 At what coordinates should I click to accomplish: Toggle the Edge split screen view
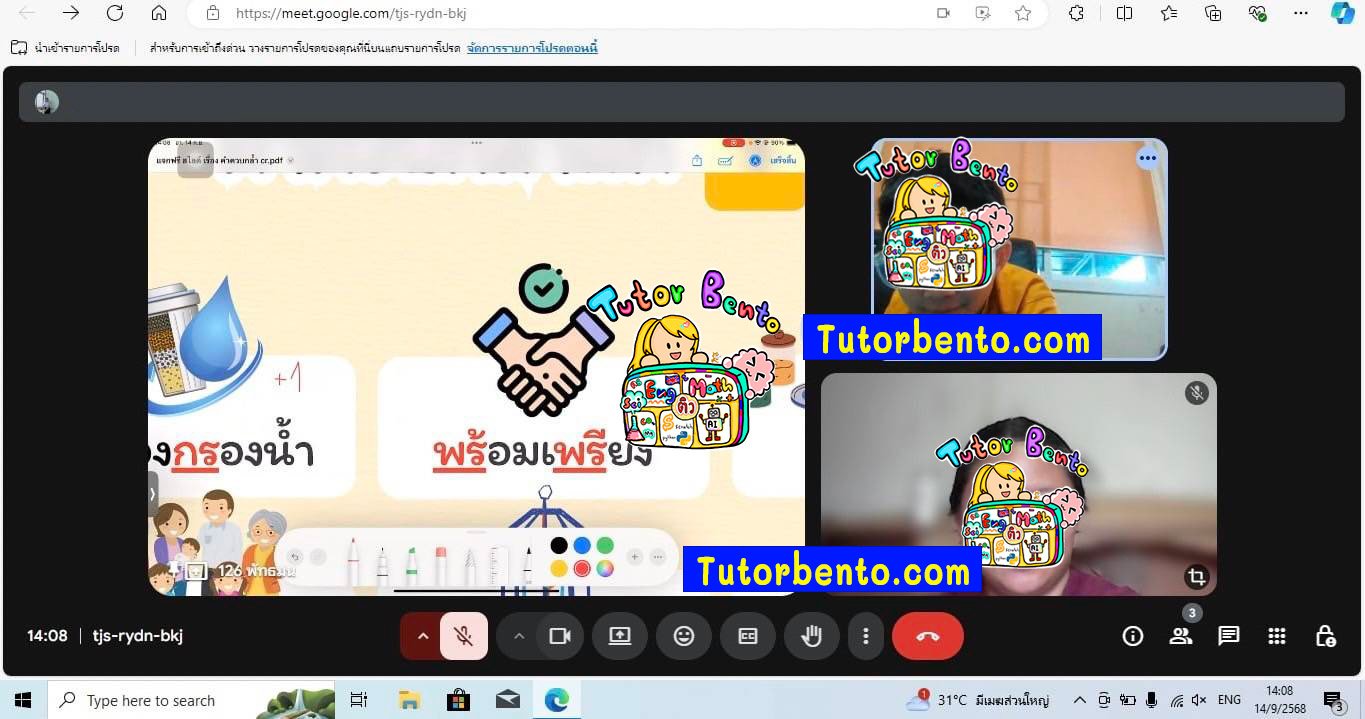[x=1124, y=13]
